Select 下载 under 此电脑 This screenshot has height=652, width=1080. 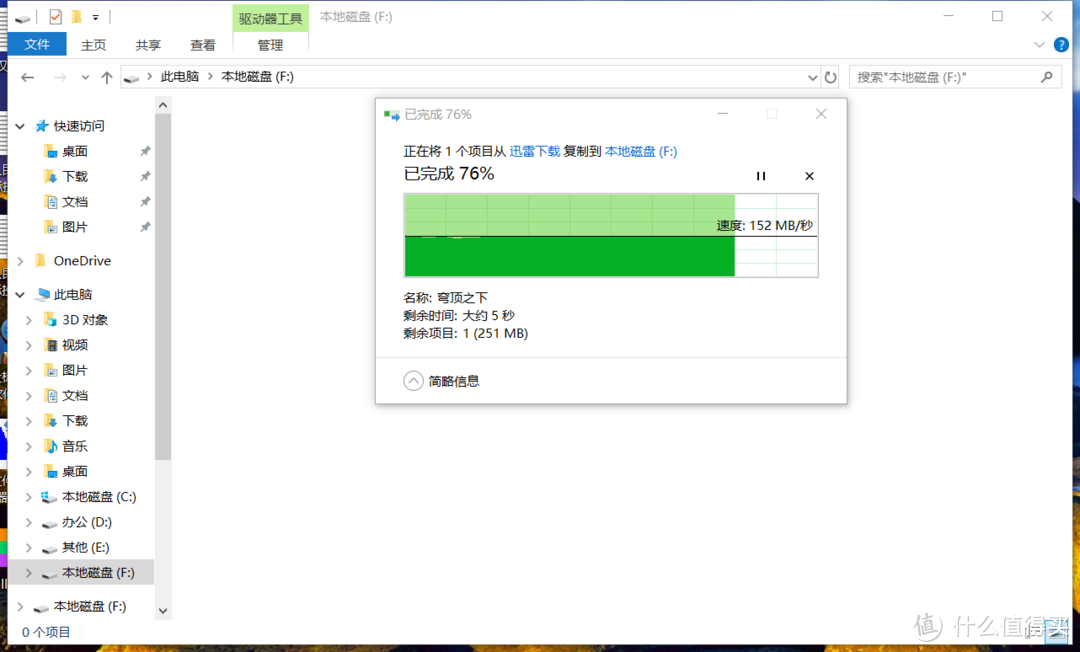coord(74,421)
